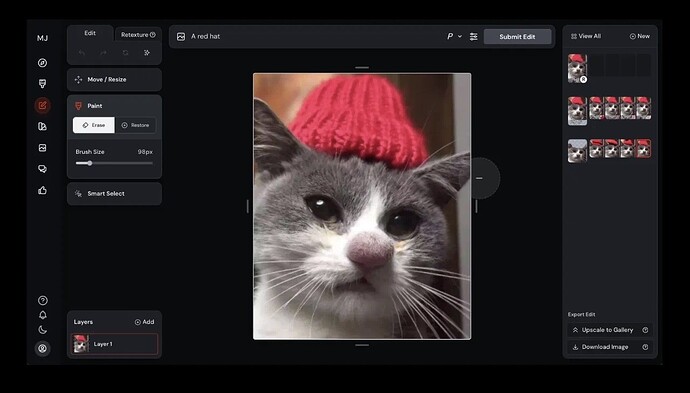The width and height of the screenshot is (690, 393).
Task: Click the sparkle icon beside reset
Action: tap(147, 53)
